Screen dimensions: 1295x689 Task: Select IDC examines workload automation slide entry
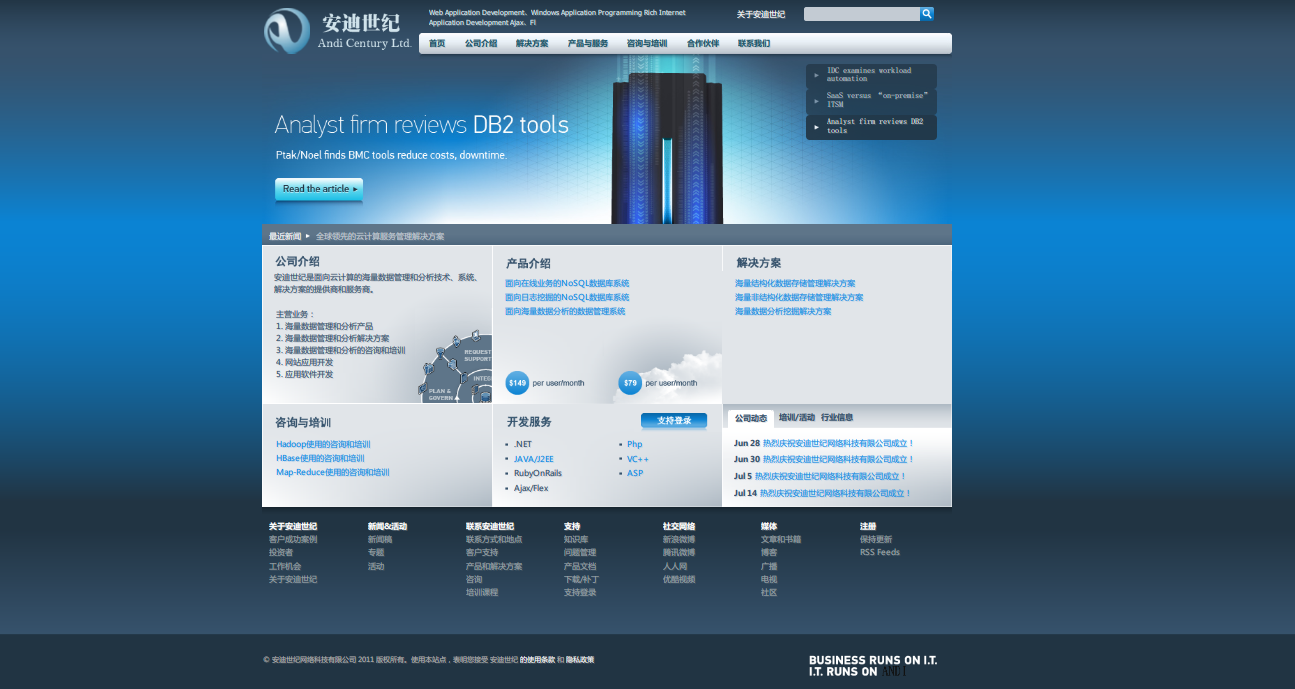[871, 75]
